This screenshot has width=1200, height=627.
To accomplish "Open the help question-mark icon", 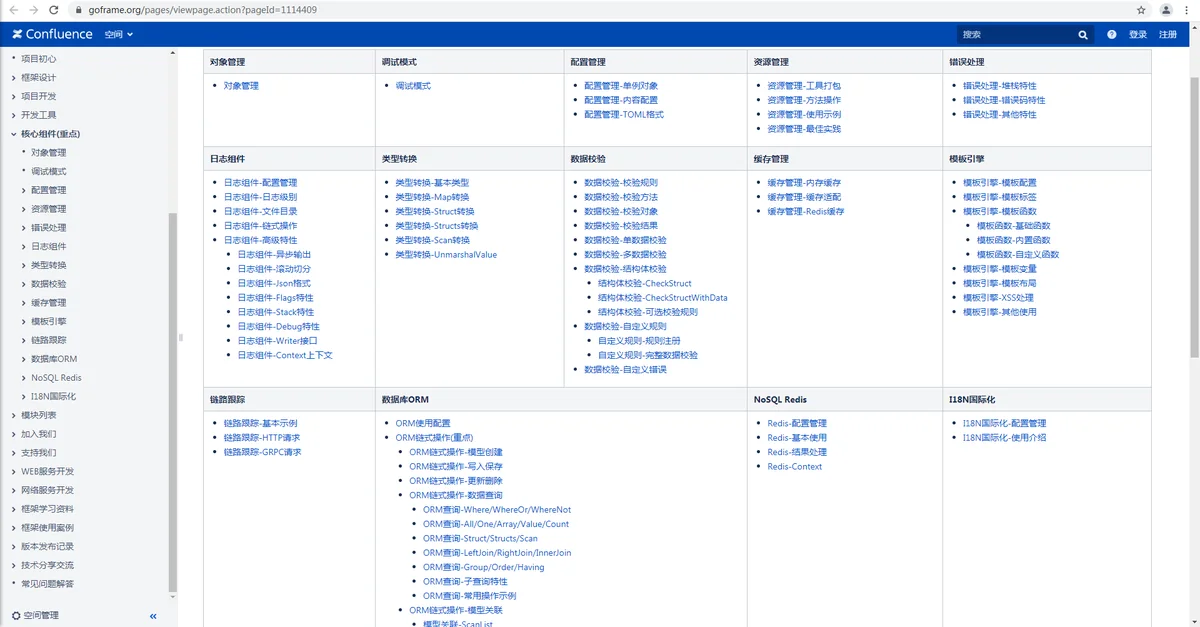I will pyautogui.click(x=1111, y=34).
